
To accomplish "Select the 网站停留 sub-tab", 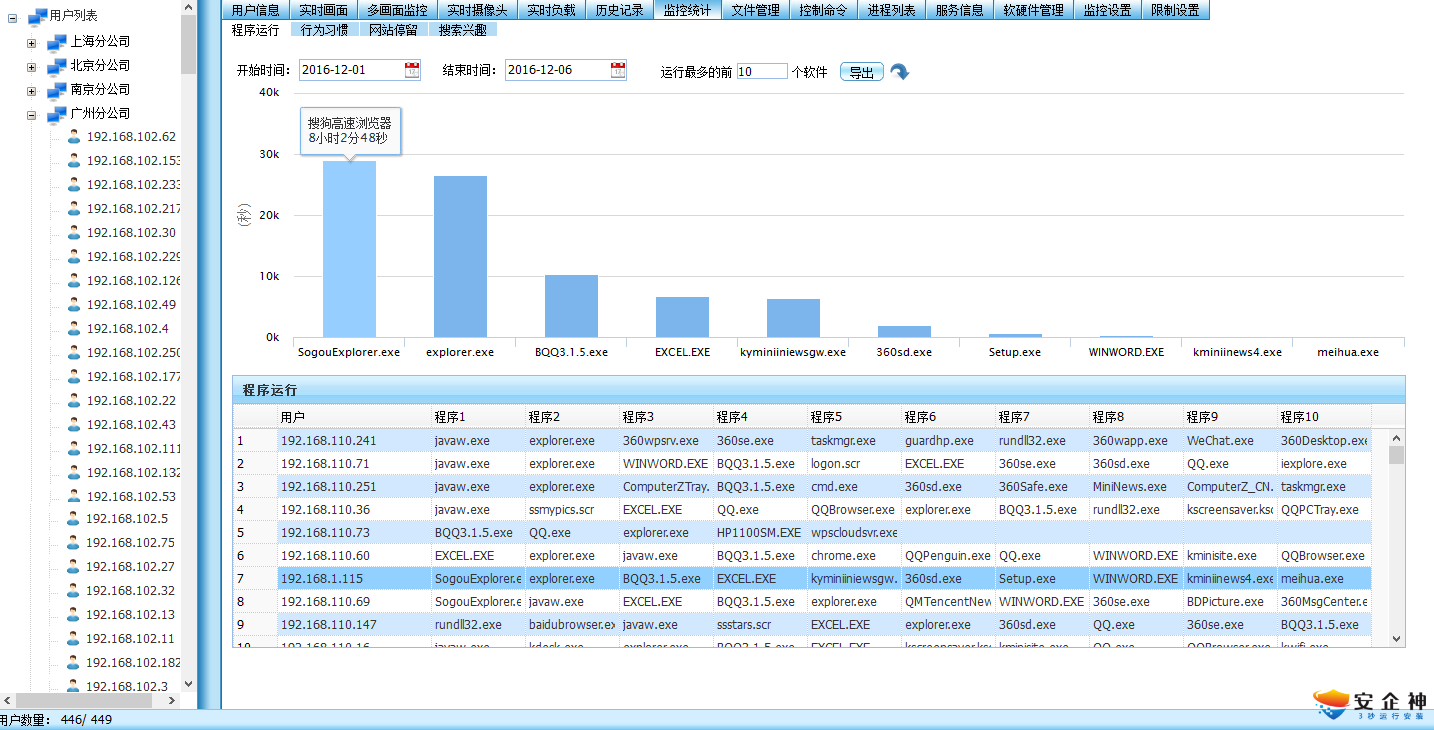I will 393,30.
